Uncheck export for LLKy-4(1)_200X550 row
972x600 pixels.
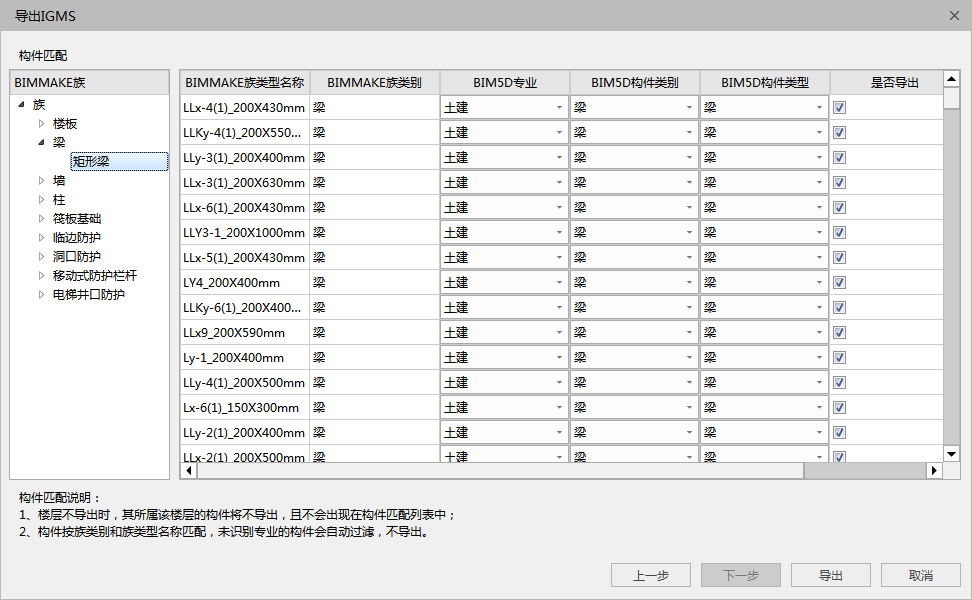[839, 133]
